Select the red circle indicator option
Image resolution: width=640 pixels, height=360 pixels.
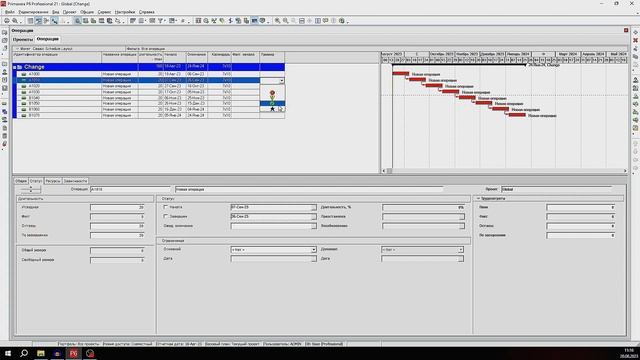(272, 93)
